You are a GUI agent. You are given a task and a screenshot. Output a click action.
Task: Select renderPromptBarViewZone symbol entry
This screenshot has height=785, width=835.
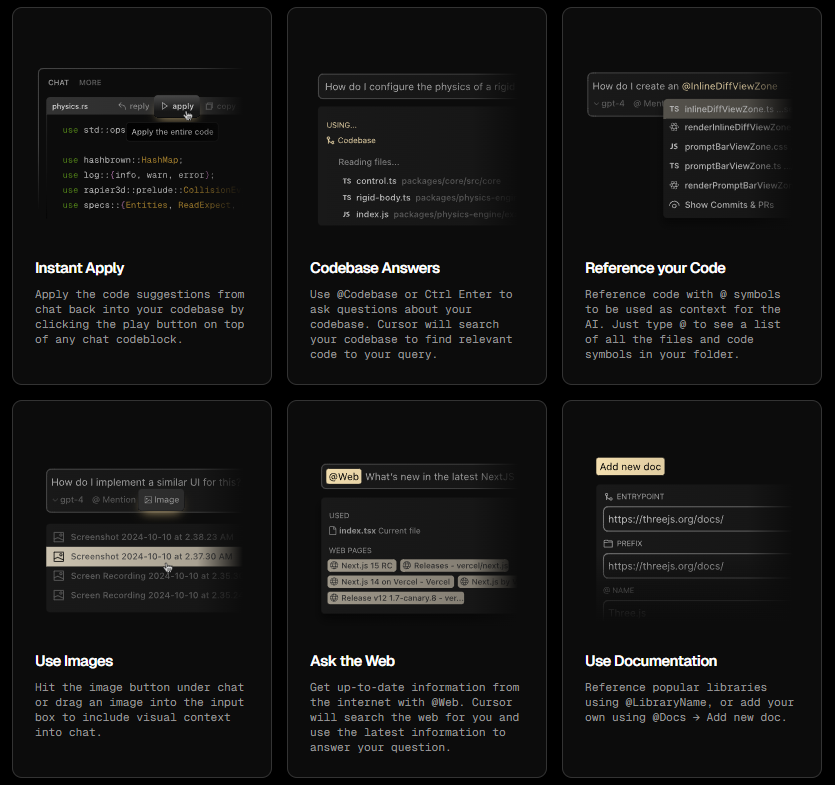[727, 185]
